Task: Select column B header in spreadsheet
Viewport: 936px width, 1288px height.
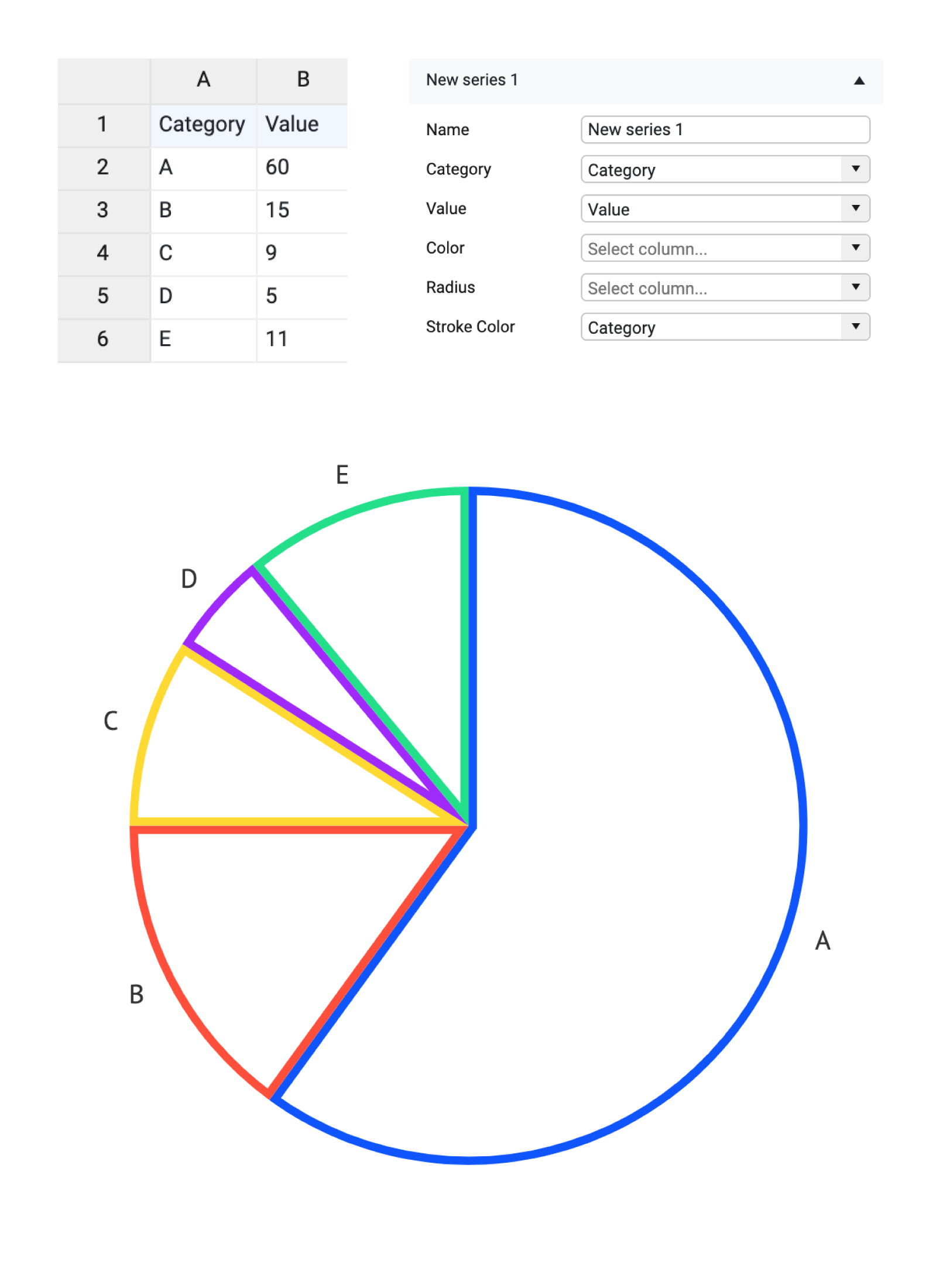Action: [302, 78]
